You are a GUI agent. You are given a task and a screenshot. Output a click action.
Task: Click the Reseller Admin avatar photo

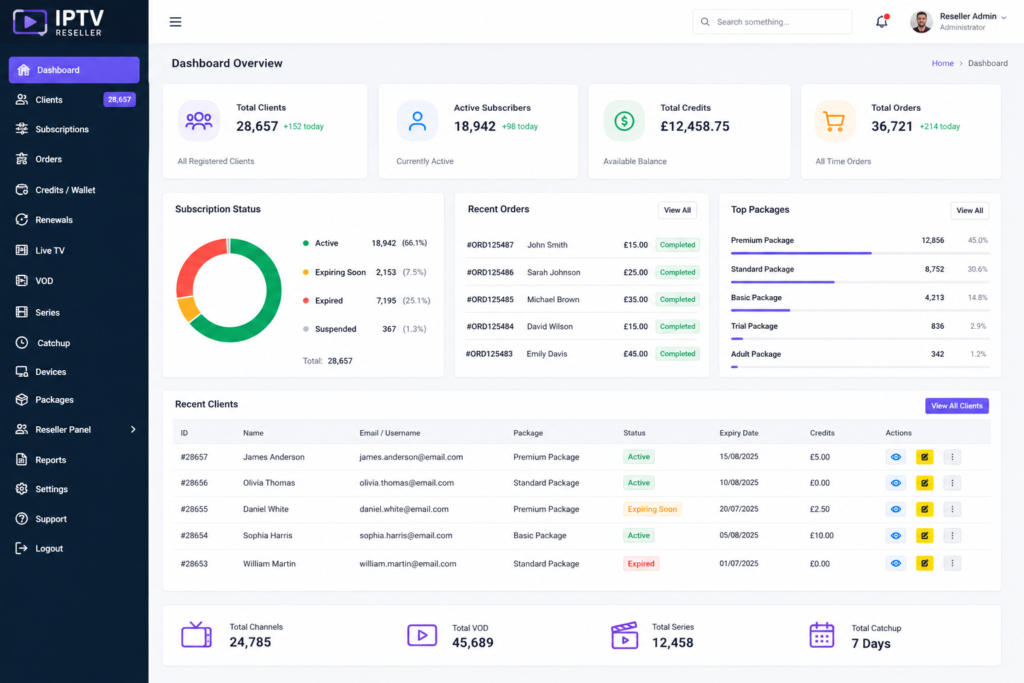(x=921, y=22)
